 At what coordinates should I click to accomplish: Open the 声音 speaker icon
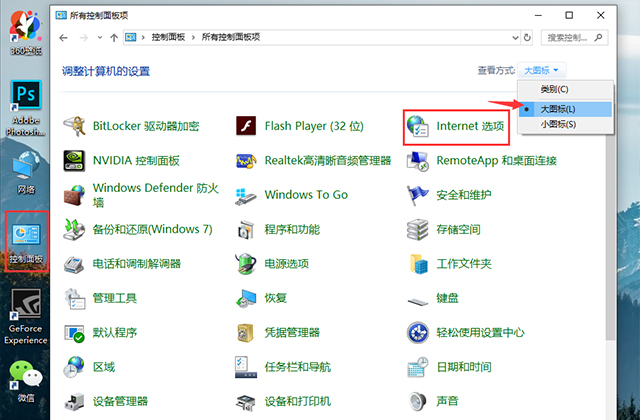[418, 402]
